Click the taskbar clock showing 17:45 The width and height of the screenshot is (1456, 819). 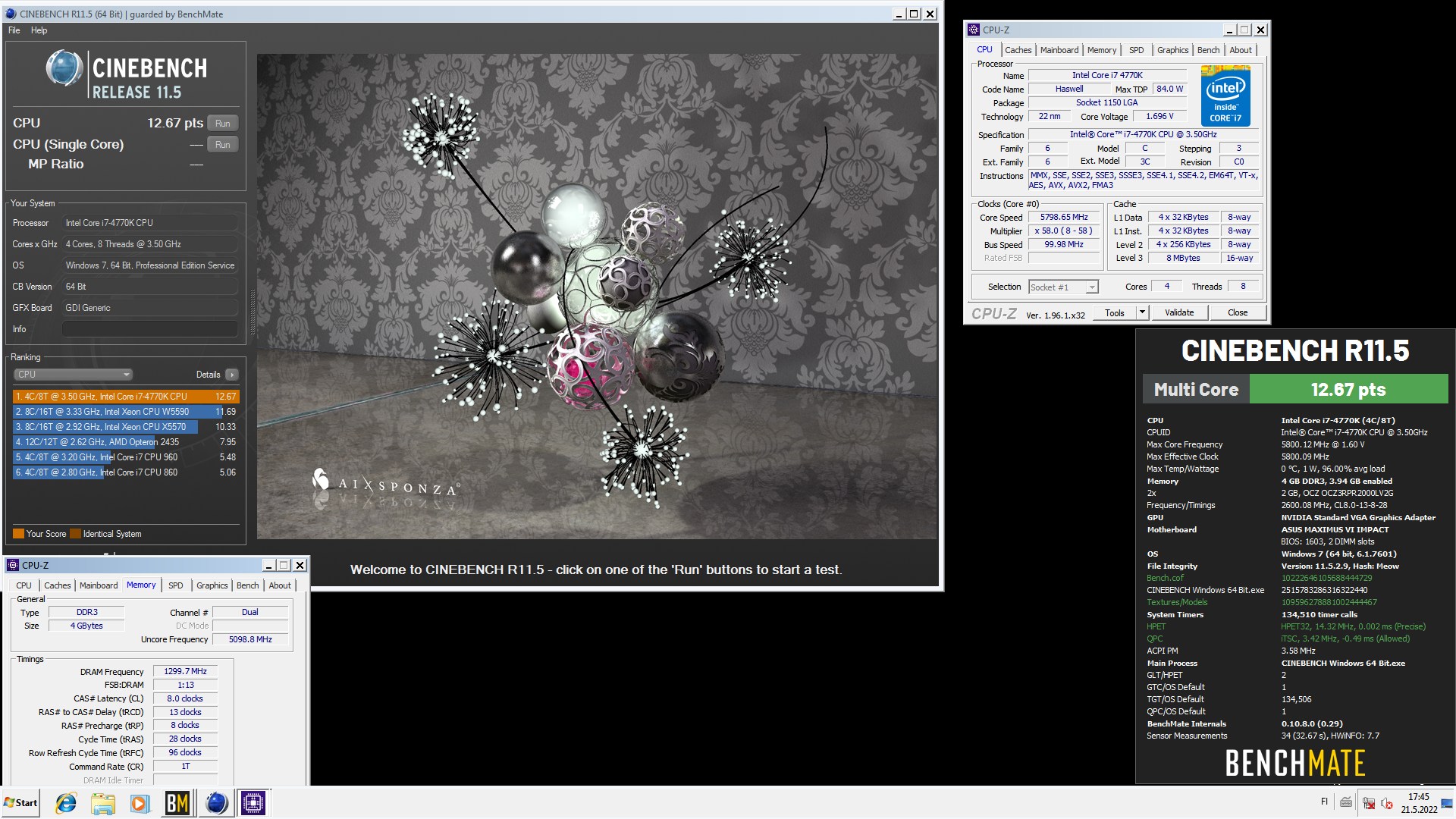[x=1418, y=797]
